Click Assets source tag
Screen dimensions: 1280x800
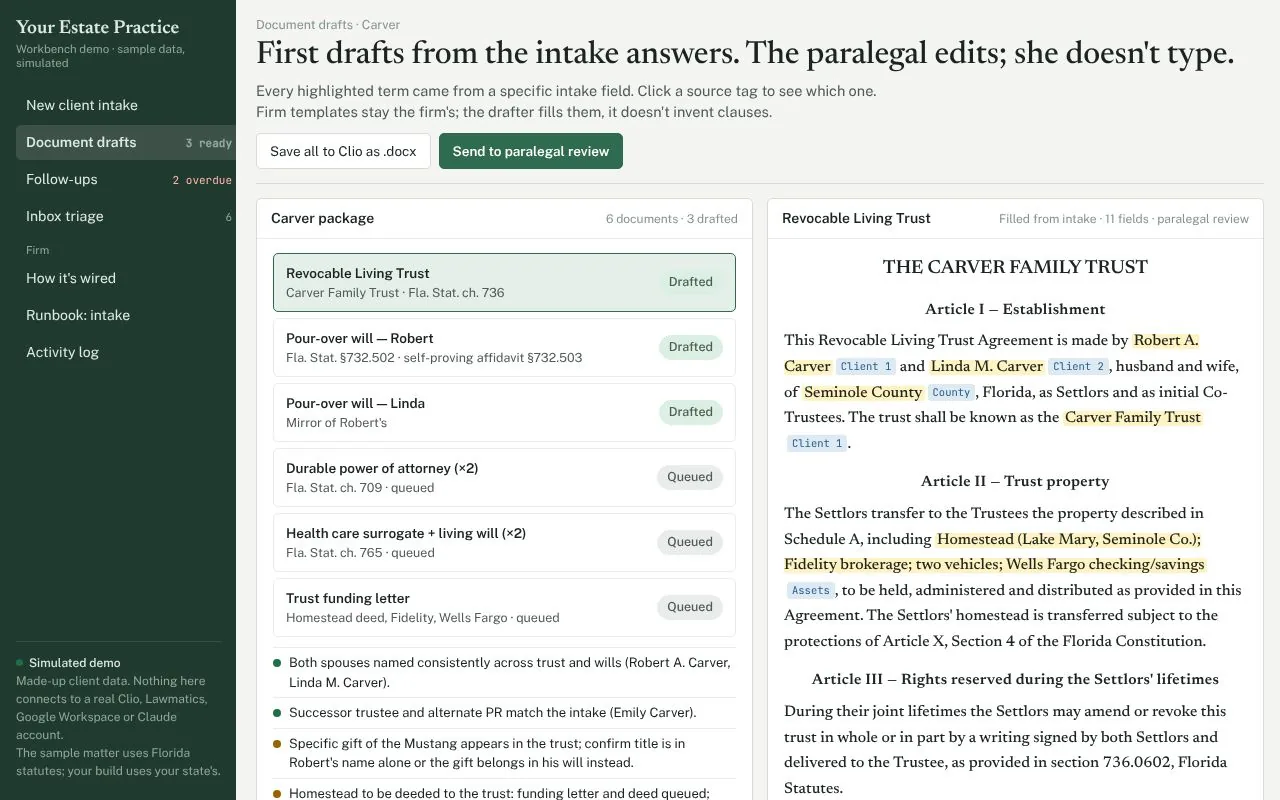coord(810,591)
